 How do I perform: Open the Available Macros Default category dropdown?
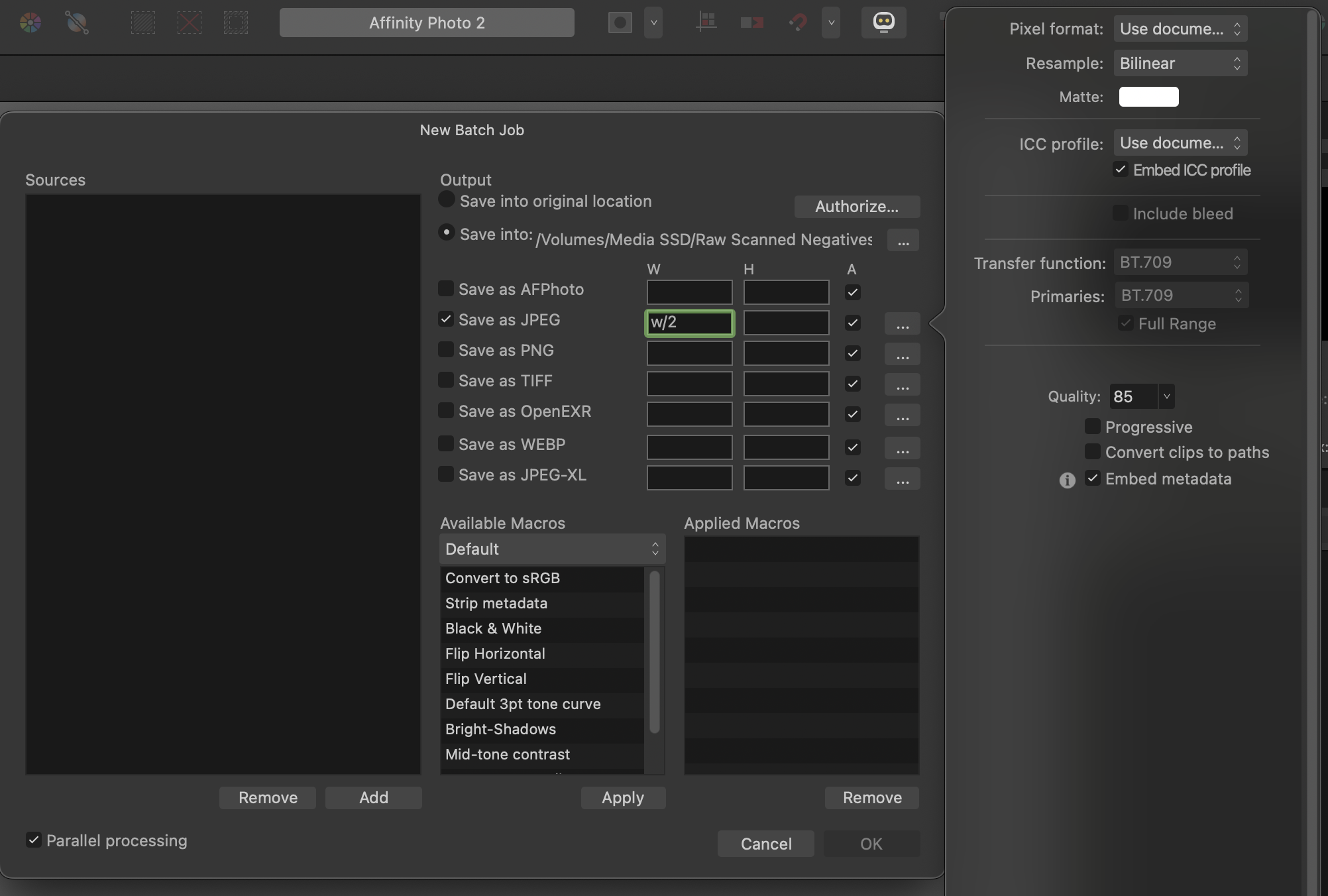coord(553,549)
